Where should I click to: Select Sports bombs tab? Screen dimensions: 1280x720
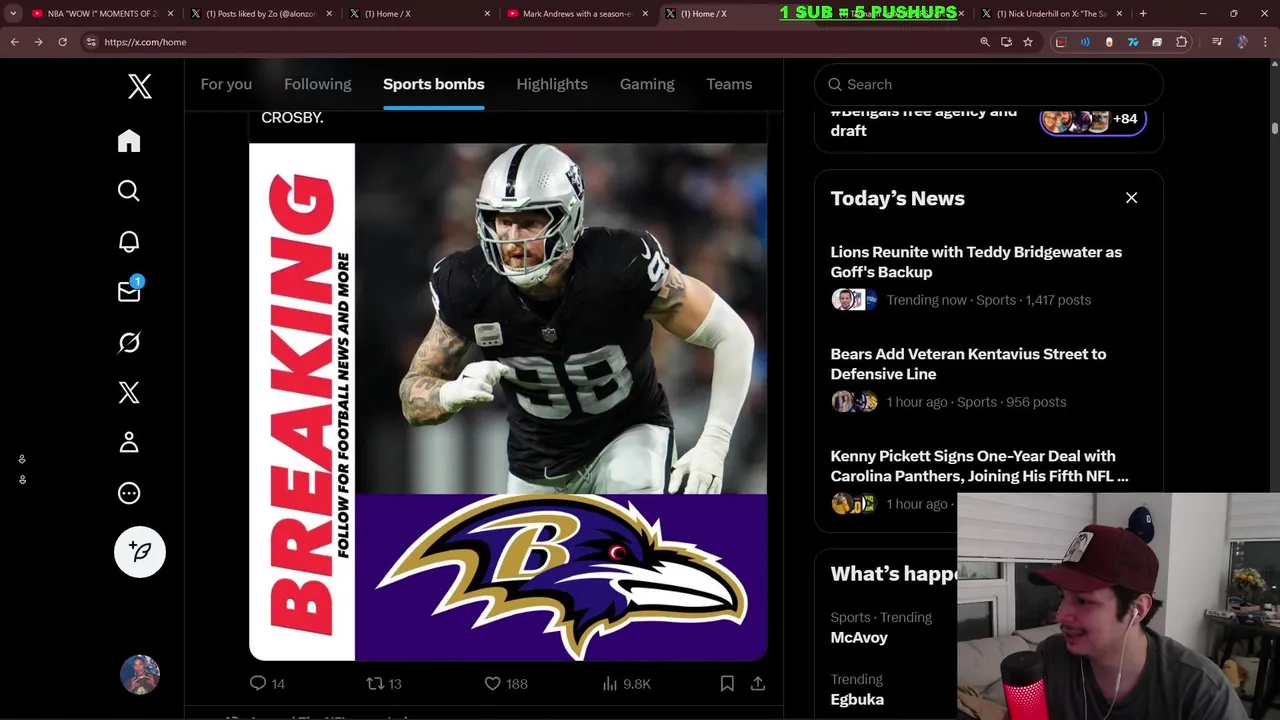click(434, 84)
